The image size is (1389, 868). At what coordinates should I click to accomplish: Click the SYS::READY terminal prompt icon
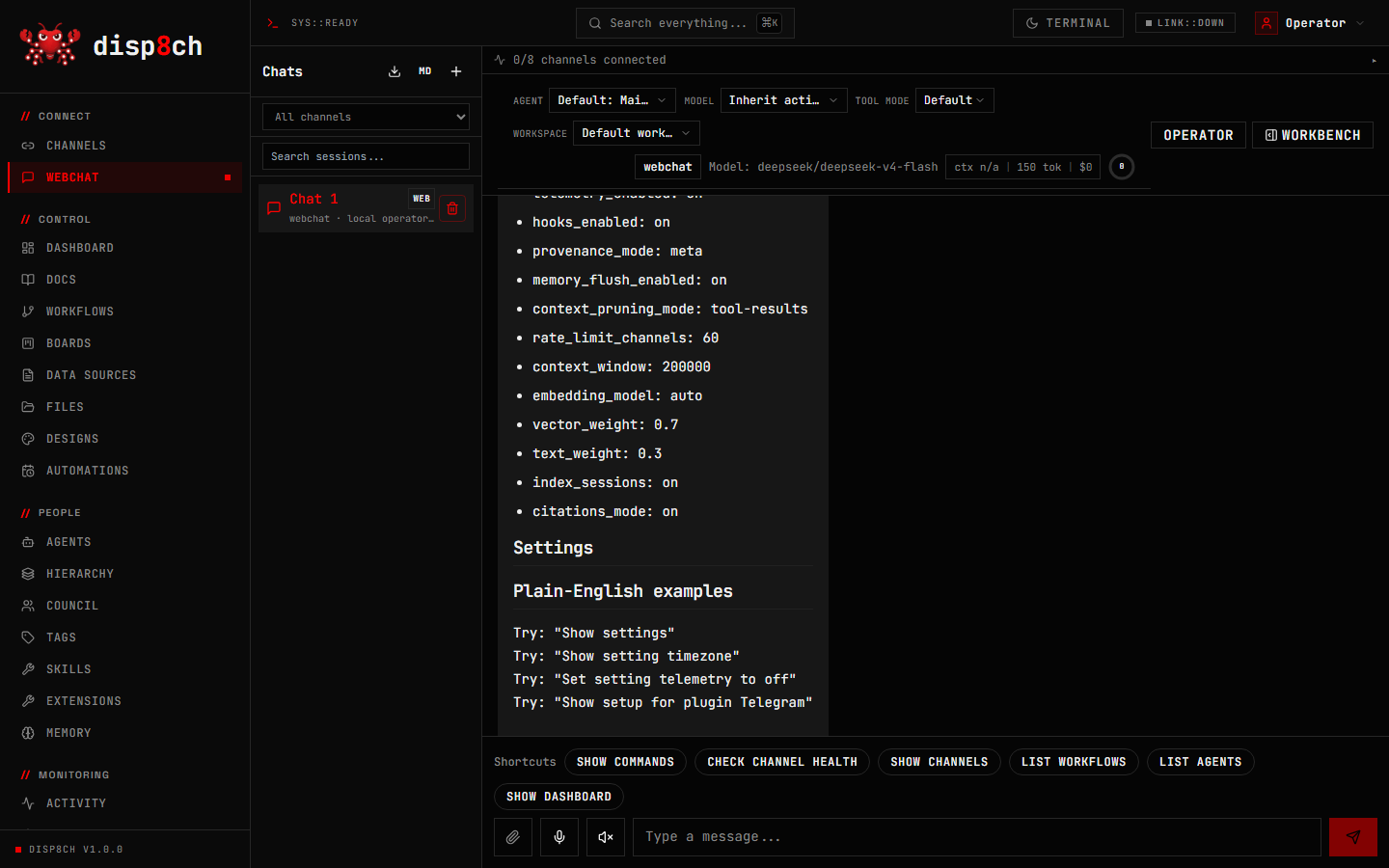coord(273,23)
